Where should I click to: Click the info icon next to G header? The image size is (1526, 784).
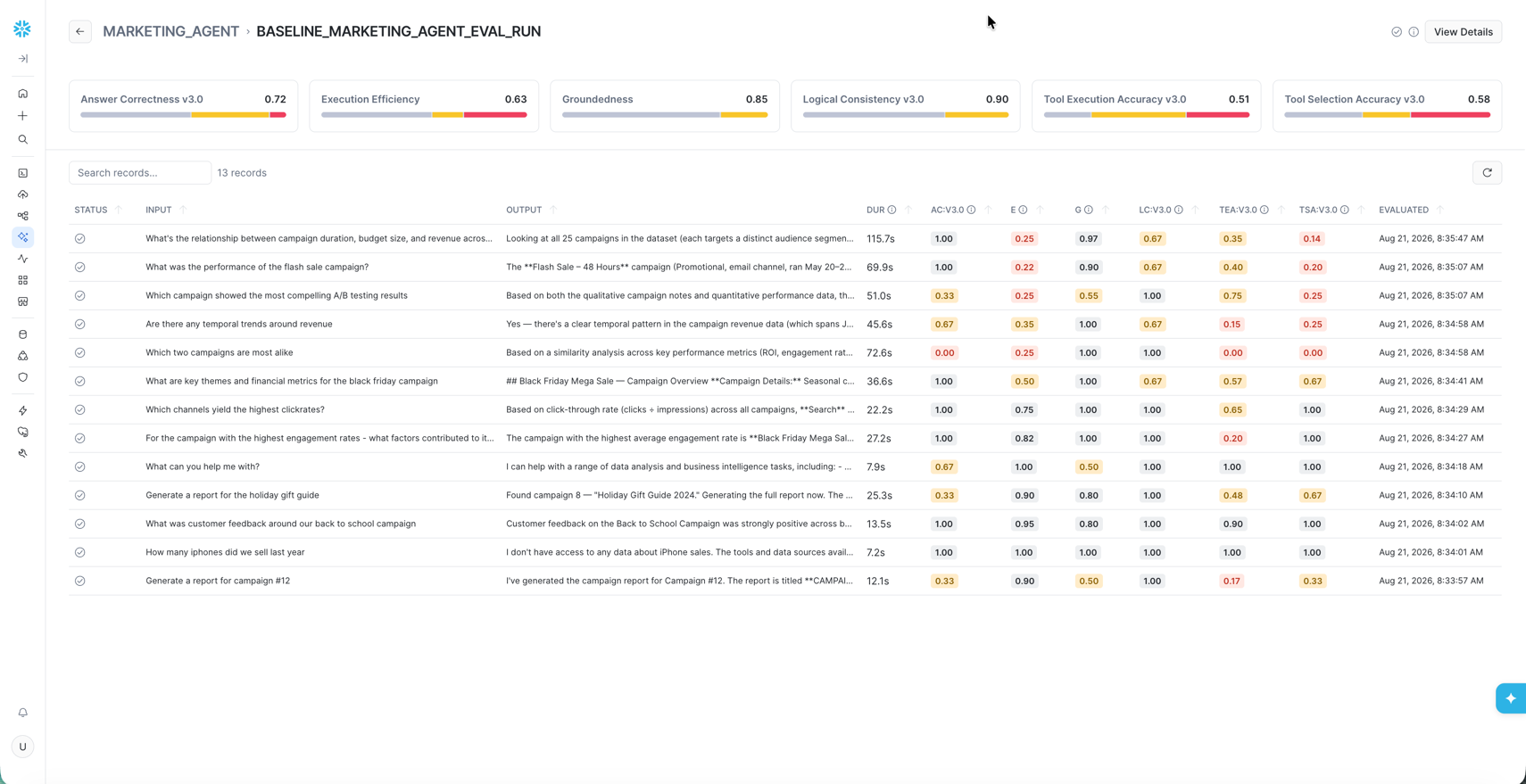tap(1088, 210)
